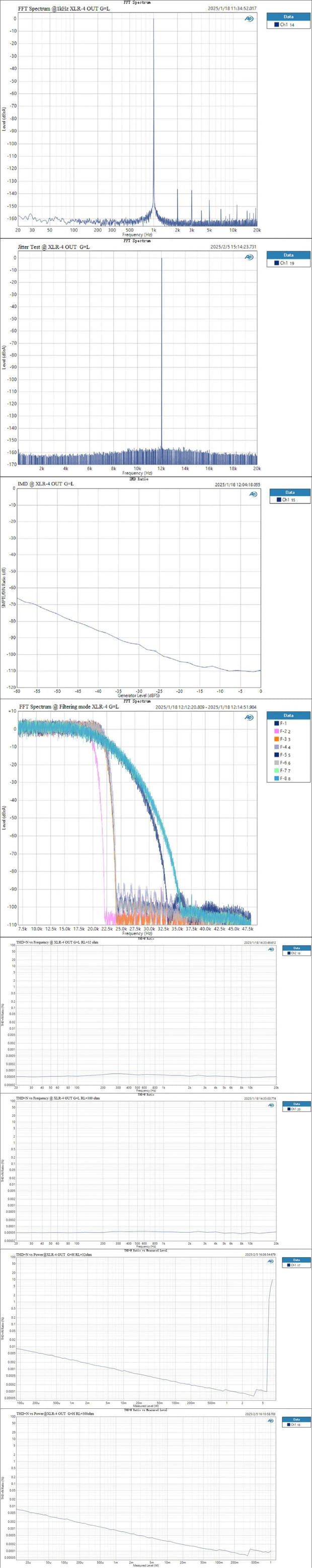Screen dimensions: 312x1568
Task: Select the Ch2 16 legend entry
Action: click(x=294, y=953)
